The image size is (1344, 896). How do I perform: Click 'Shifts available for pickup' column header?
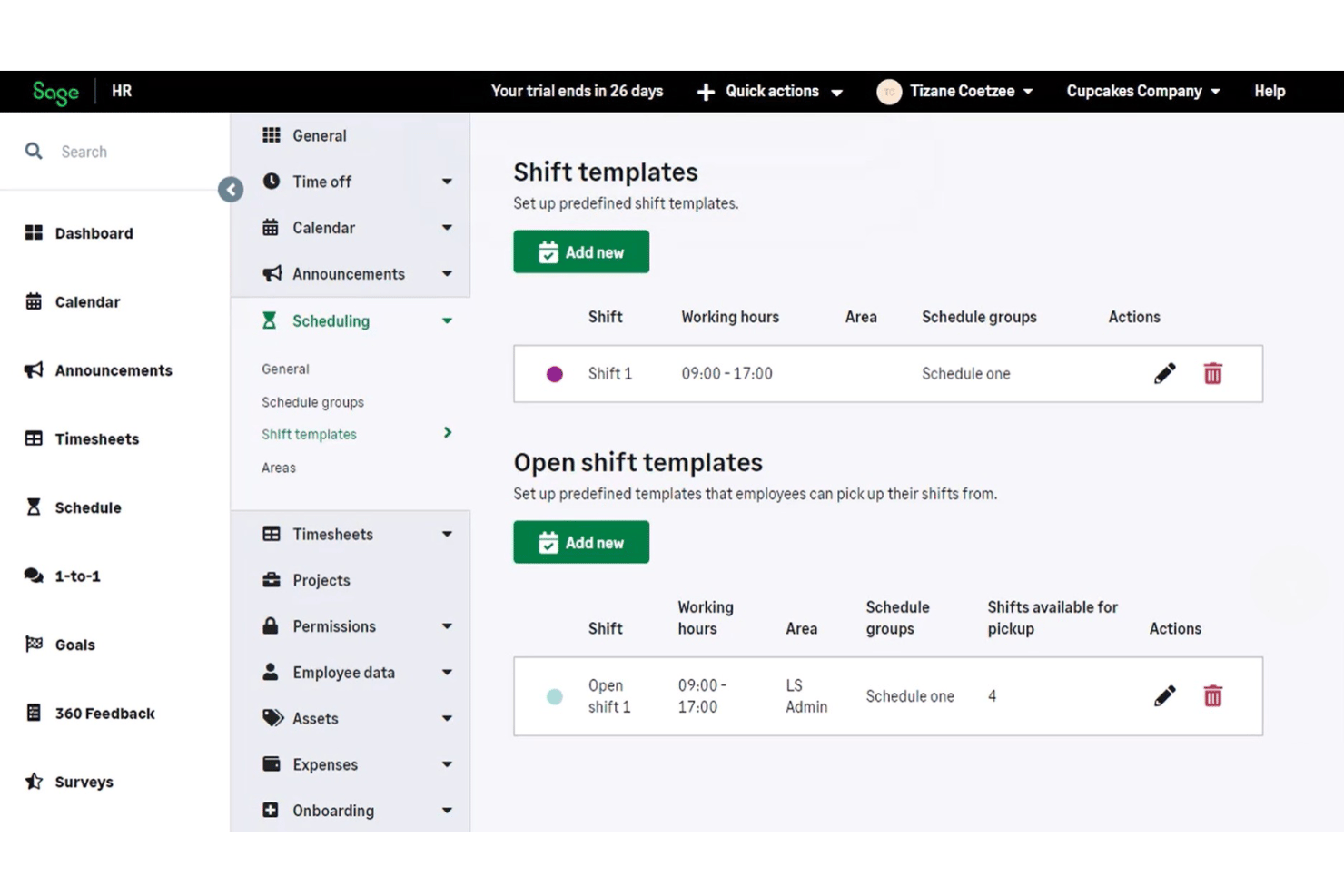click(x=1052, y=618)
